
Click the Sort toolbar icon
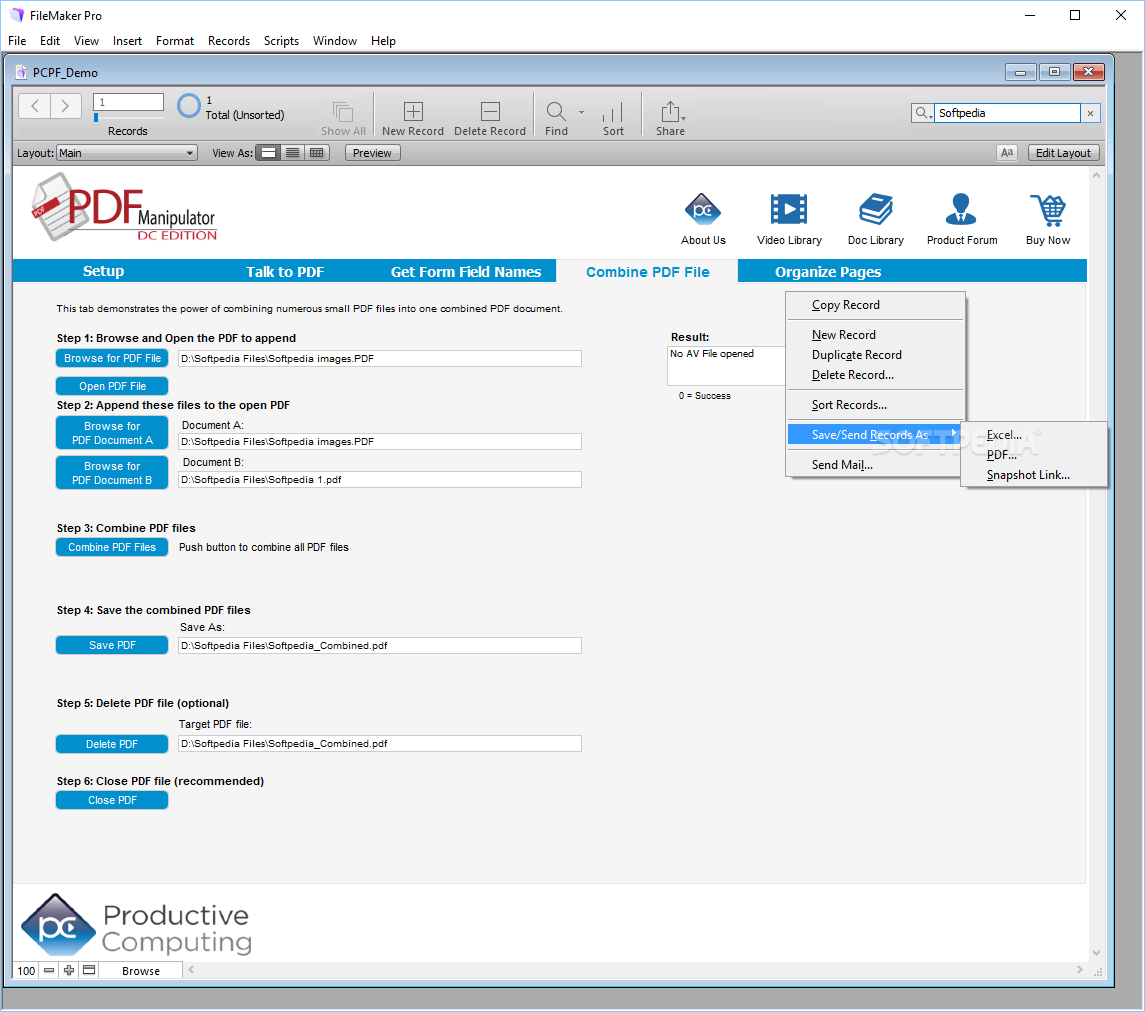[x=613, y=112]
